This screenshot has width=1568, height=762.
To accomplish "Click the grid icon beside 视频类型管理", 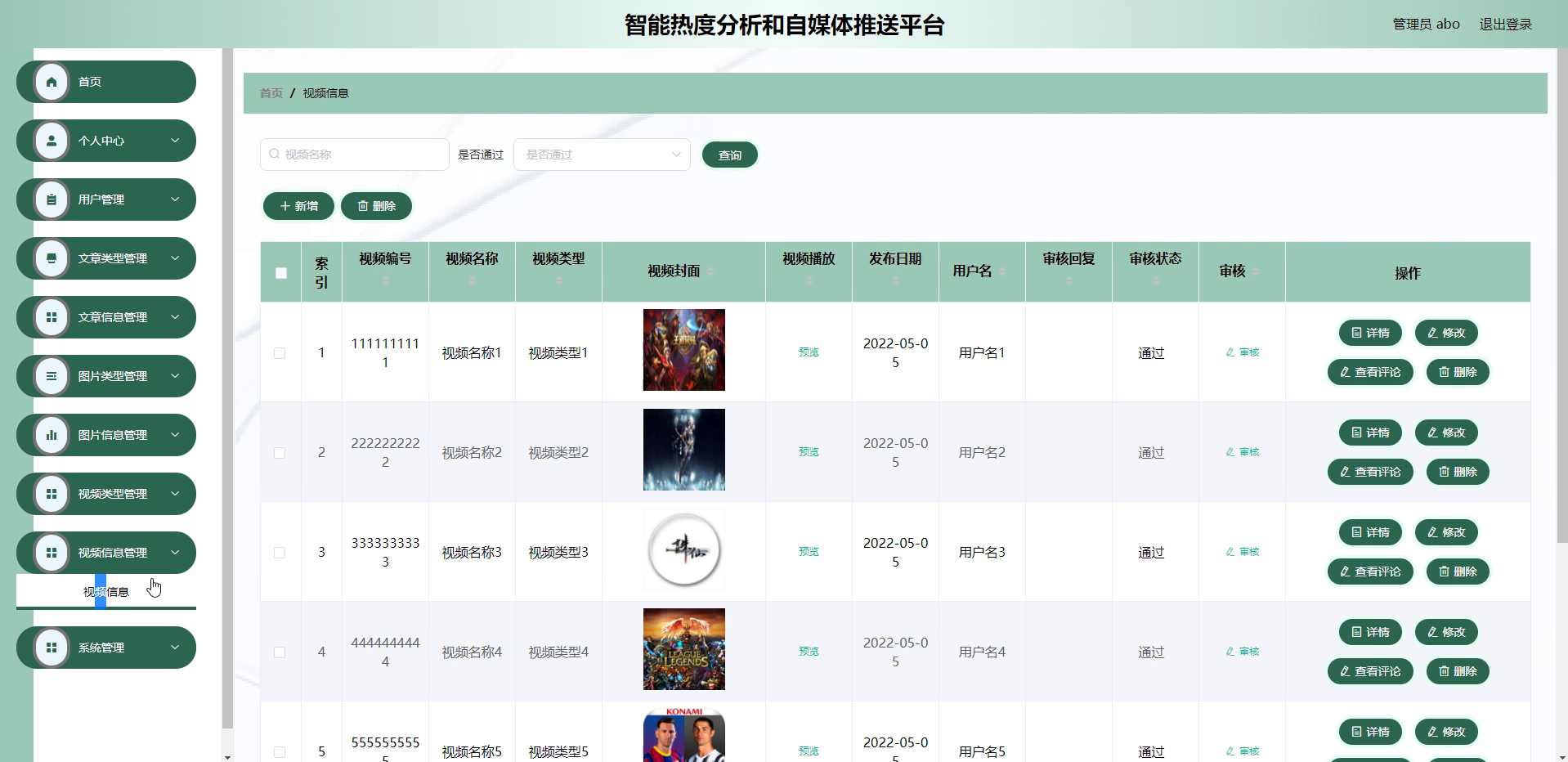I will coord(52,494).
